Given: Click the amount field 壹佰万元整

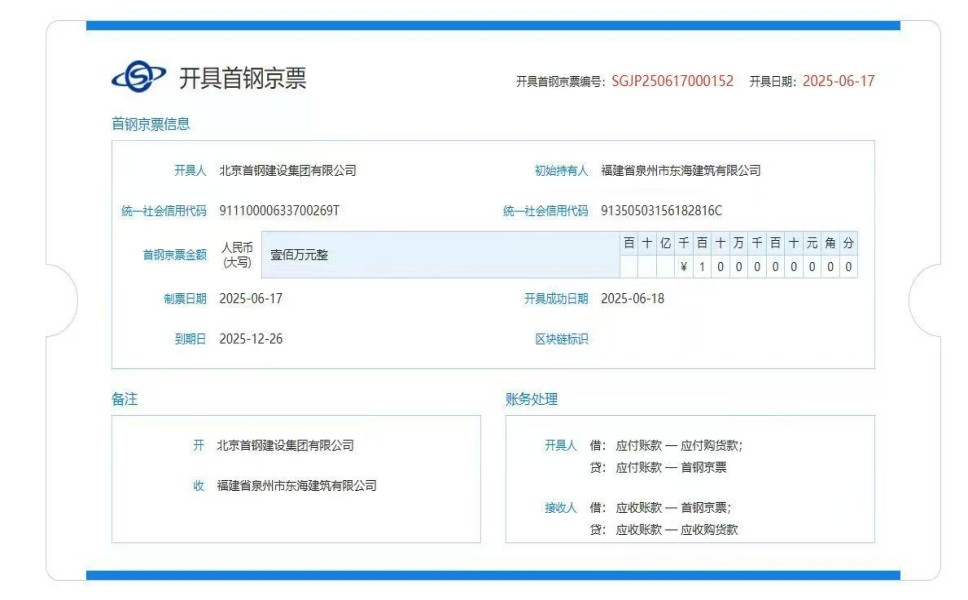Looking at the screenshot, I should tap(441, 254).
